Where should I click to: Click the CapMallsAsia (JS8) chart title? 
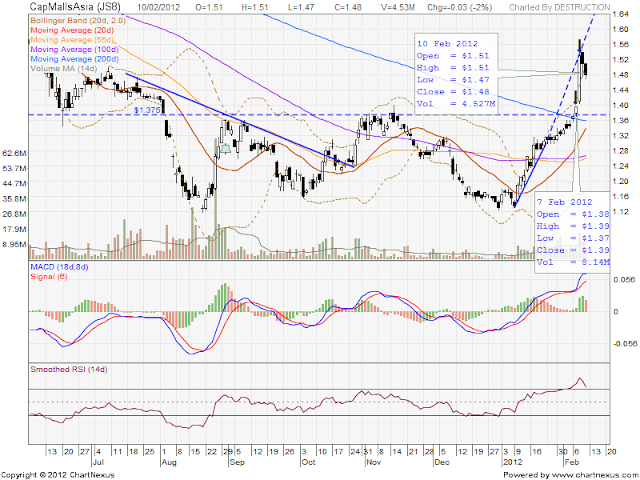tap(75, 7)
